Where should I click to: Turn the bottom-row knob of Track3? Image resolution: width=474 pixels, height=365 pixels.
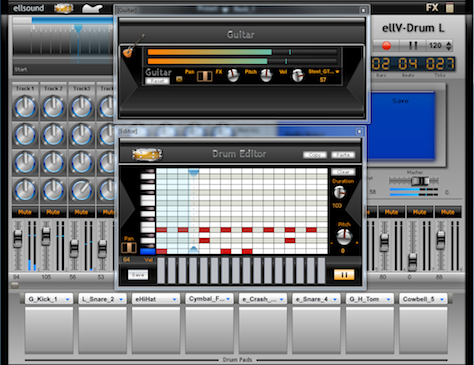point(81,191)
